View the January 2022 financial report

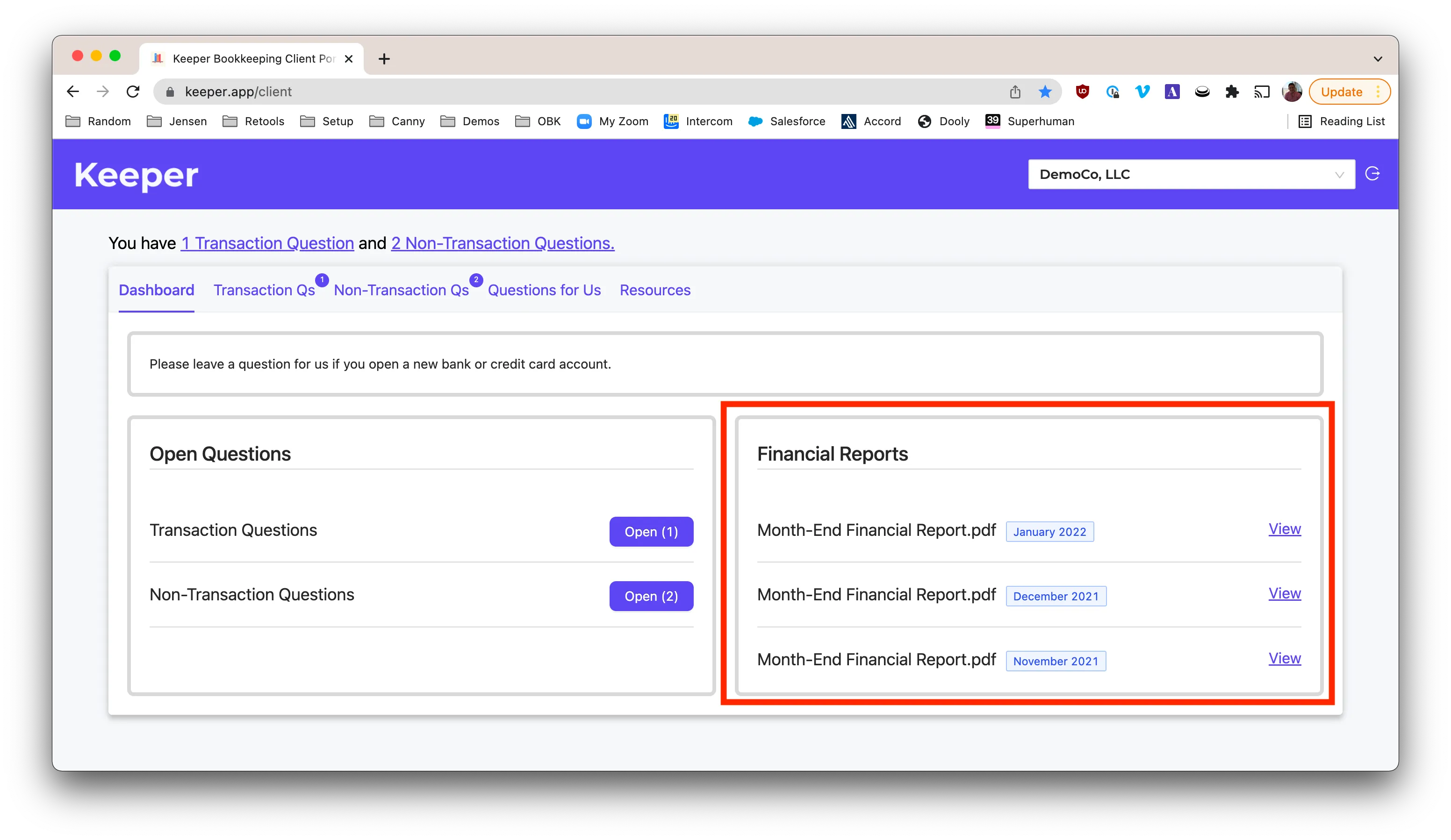[x=1284, y=529]
